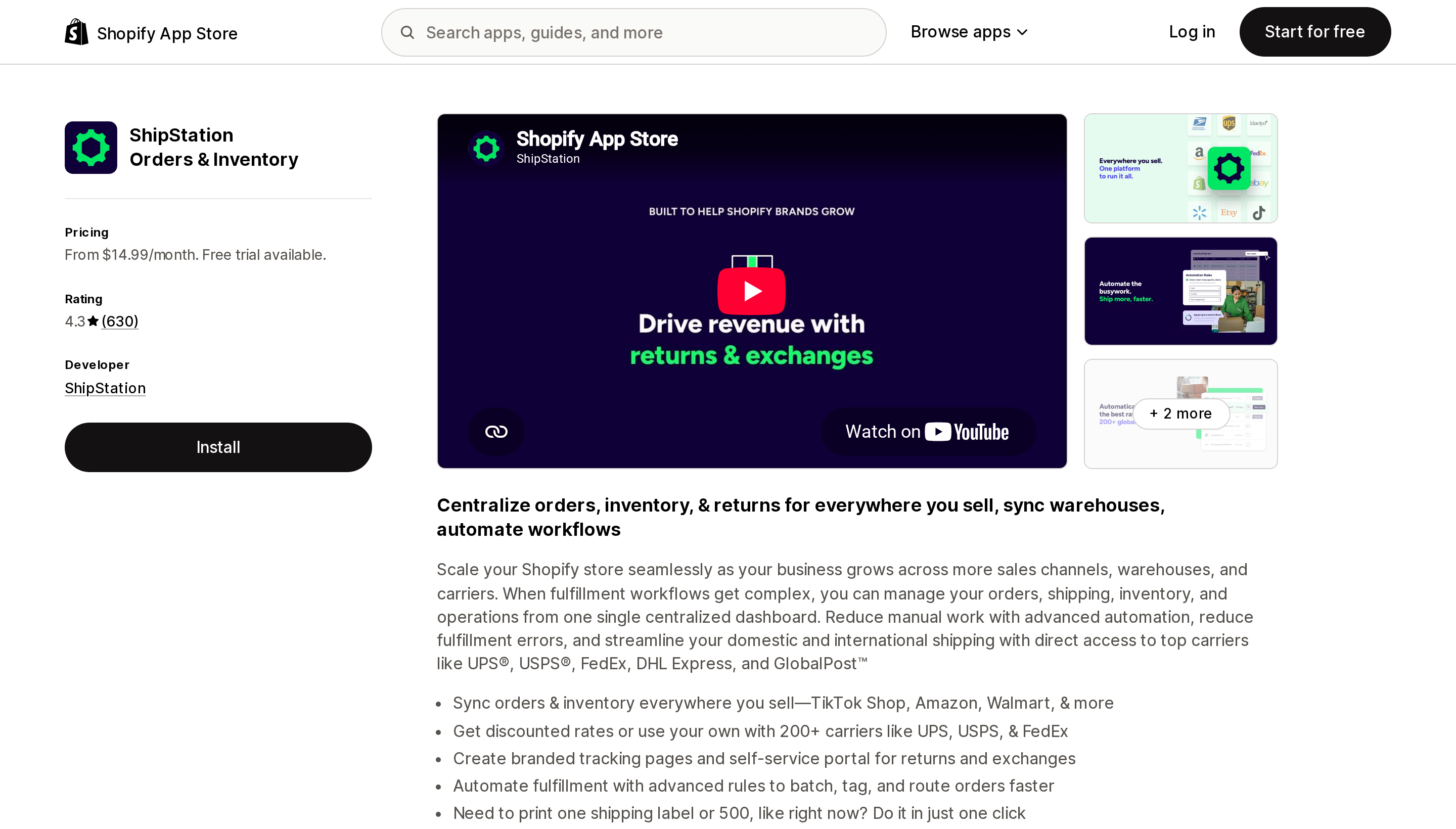Click the Shopify bag logo icon
The height and width of the screenshot is (829, 1456).
76,32
